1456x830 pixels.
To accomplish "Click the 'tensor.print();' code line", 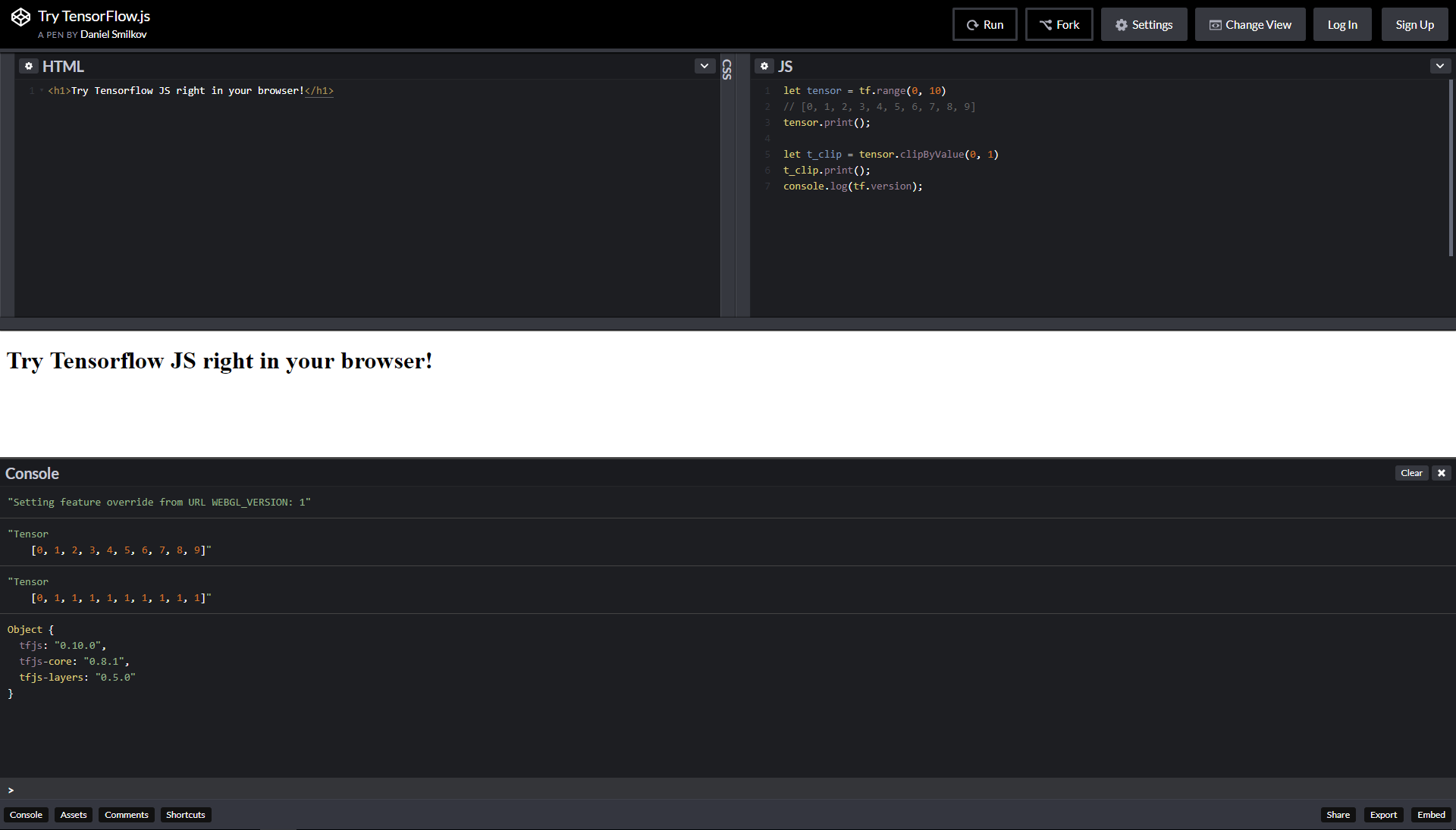I will tap(827, 123).
